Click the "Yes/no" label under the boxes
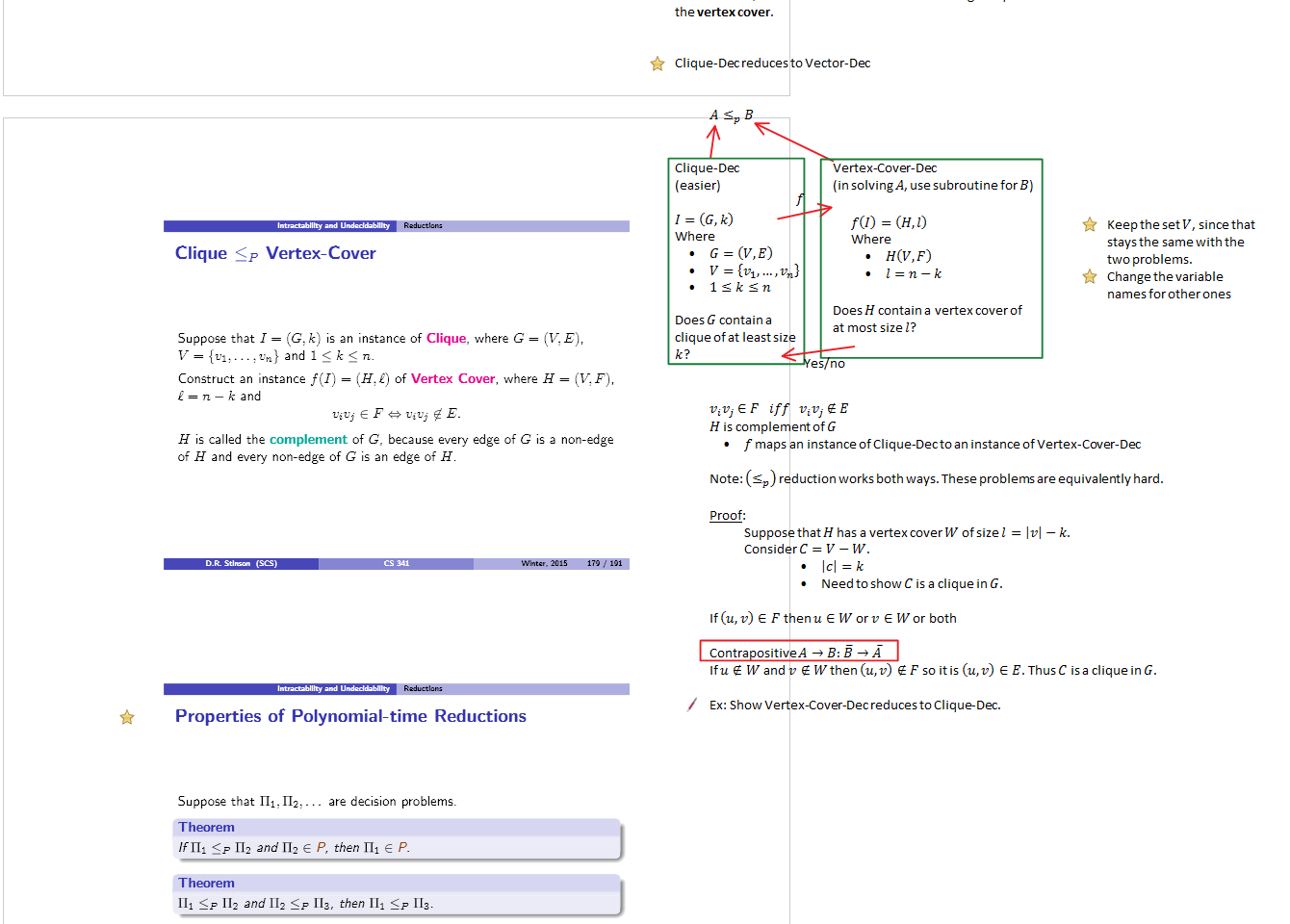The height and width of the screenshot is (924, 1290). 824,363
